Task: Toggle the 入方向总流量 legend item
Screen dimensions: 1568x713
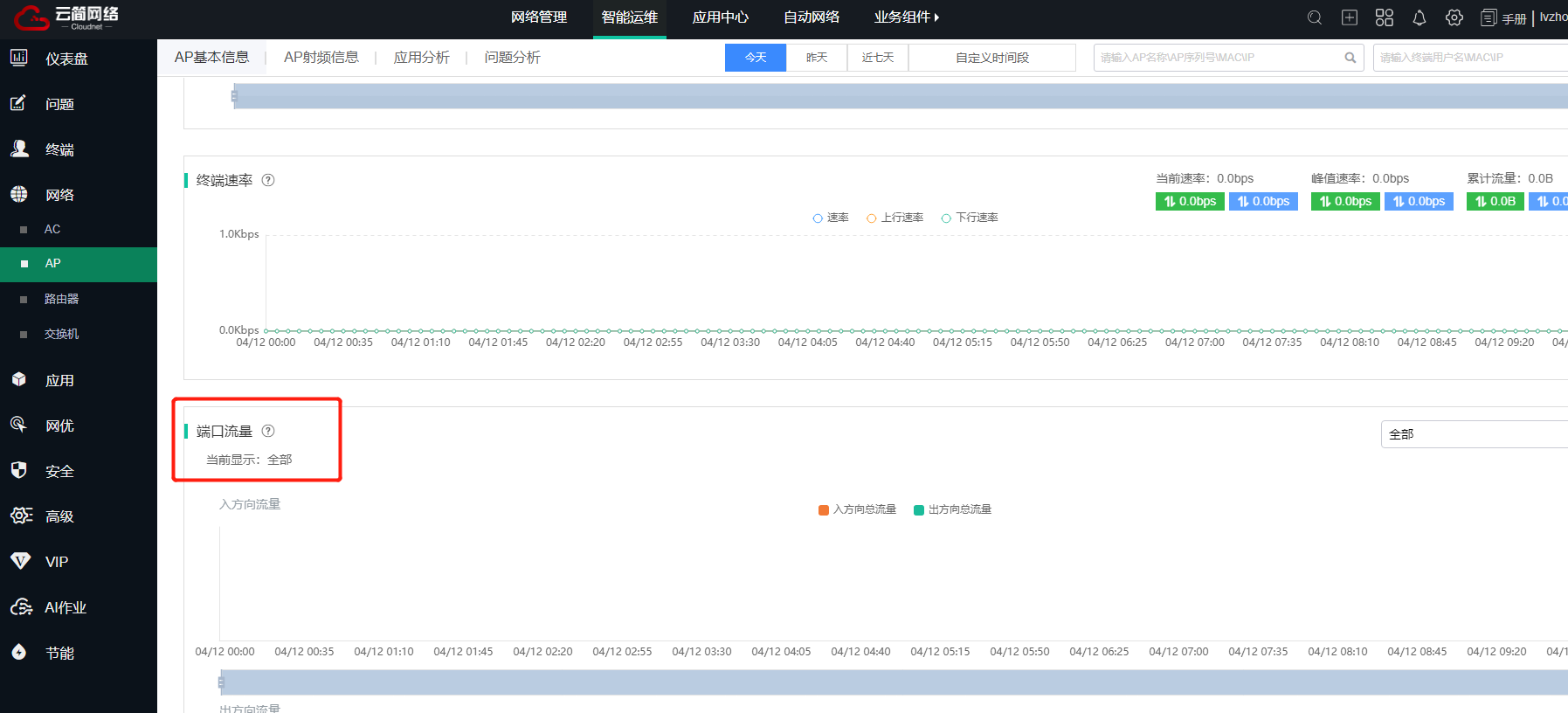Action: tap(857, 509)
